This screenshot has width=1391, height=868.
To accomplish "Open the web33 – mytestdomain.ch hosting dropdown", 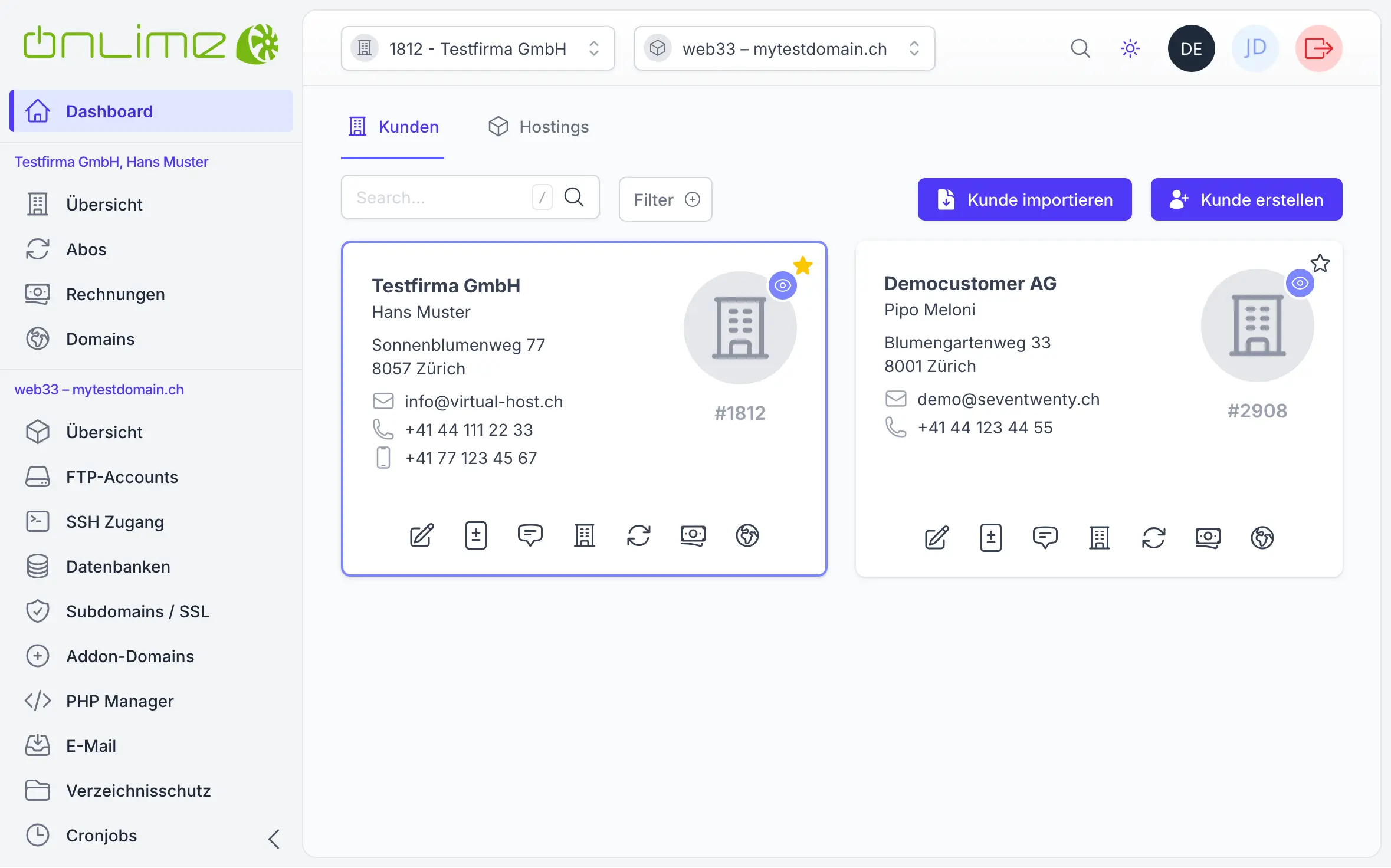I will [784, 48].
